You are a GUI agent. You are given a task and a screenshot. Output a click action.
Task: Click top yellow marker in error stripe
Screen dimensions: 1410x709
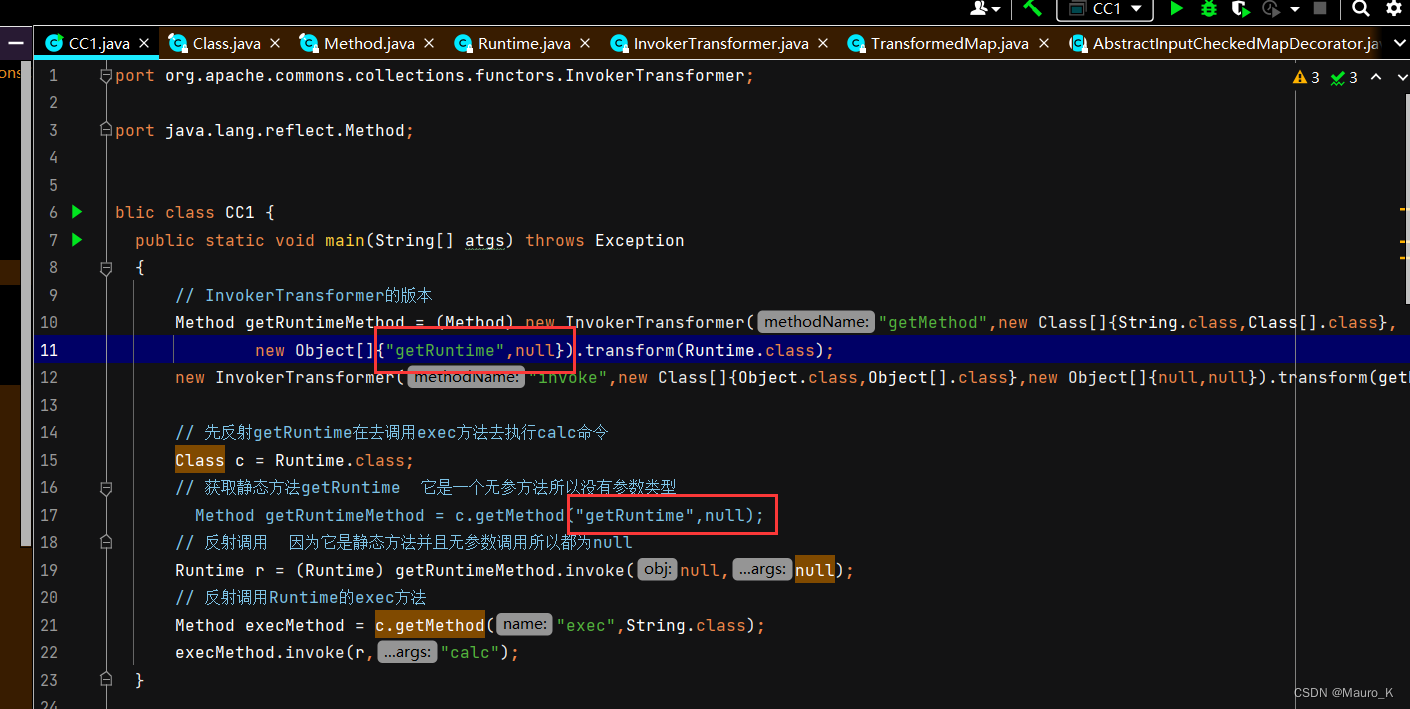click(x=1404, y=209)
